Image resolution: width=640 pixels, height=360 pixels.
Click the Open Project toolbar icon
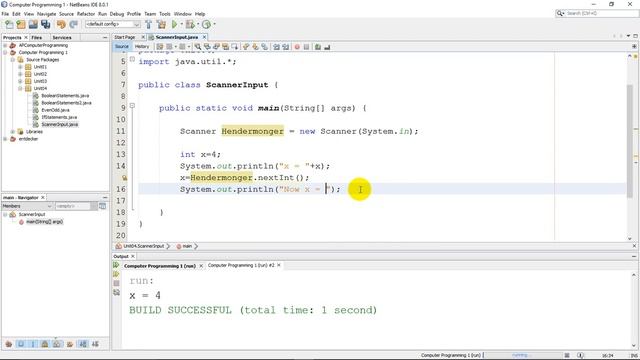pyautogui.click(x=33, y=24)
